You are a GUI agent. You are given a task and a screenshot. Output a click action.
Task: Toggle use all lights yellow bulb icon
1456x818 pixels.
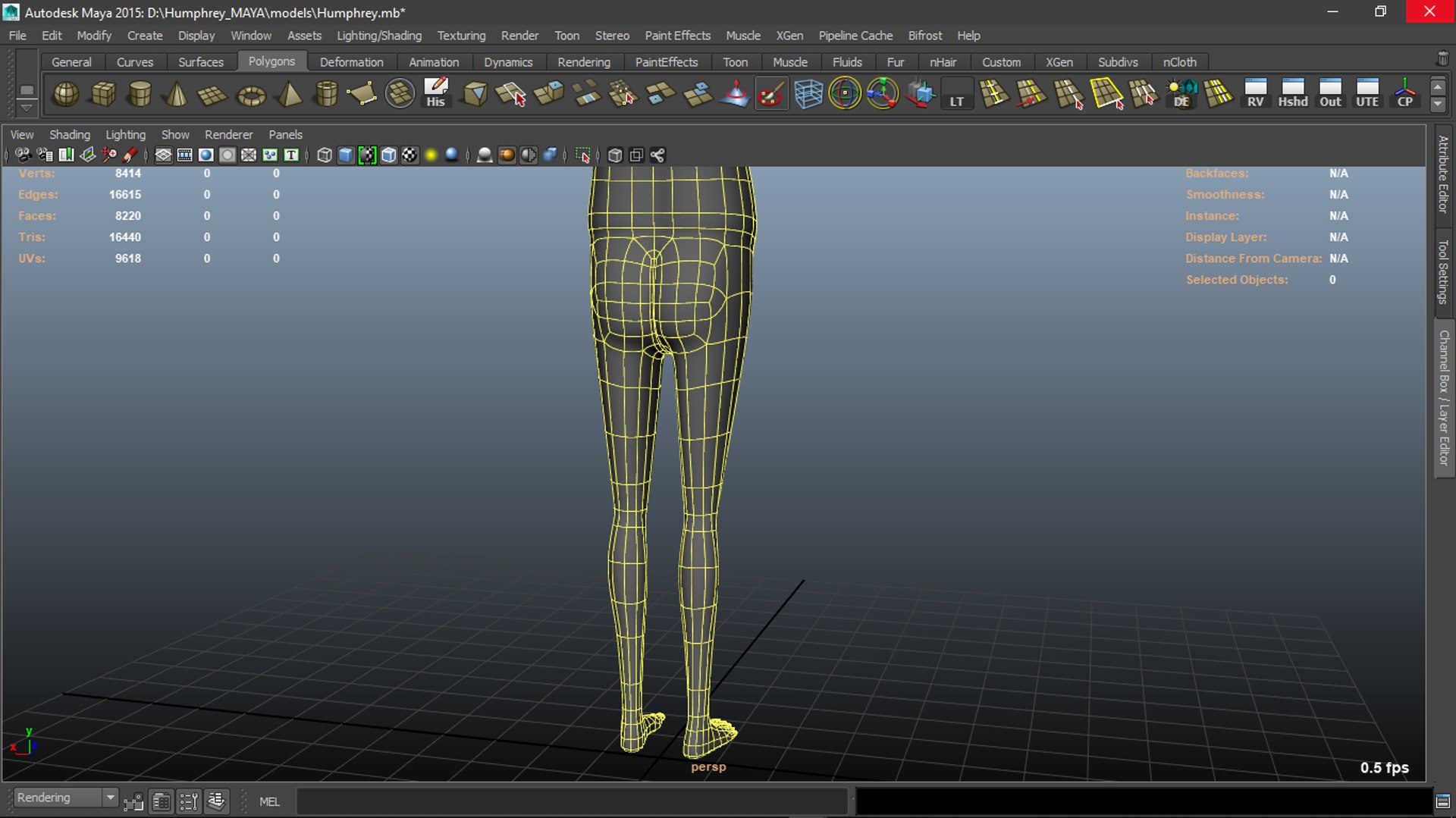(431, 155)
